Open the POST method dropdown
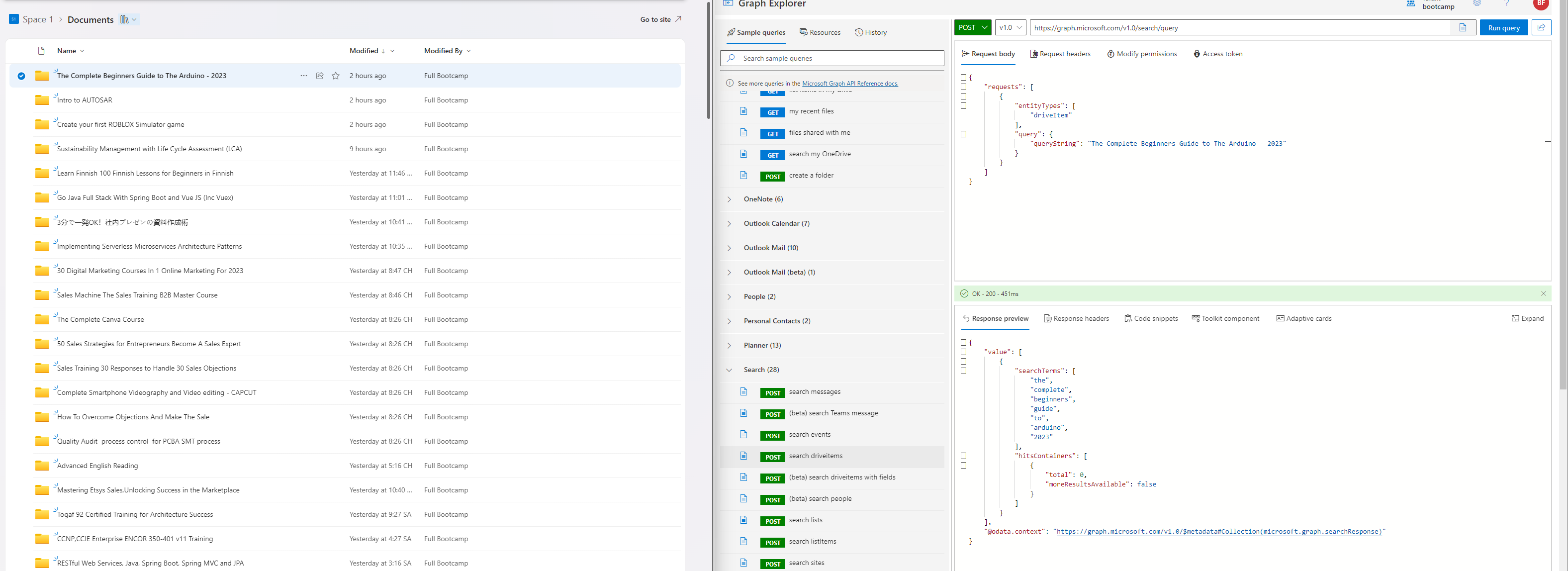The image size is (1568, 571). coord(973,27)
